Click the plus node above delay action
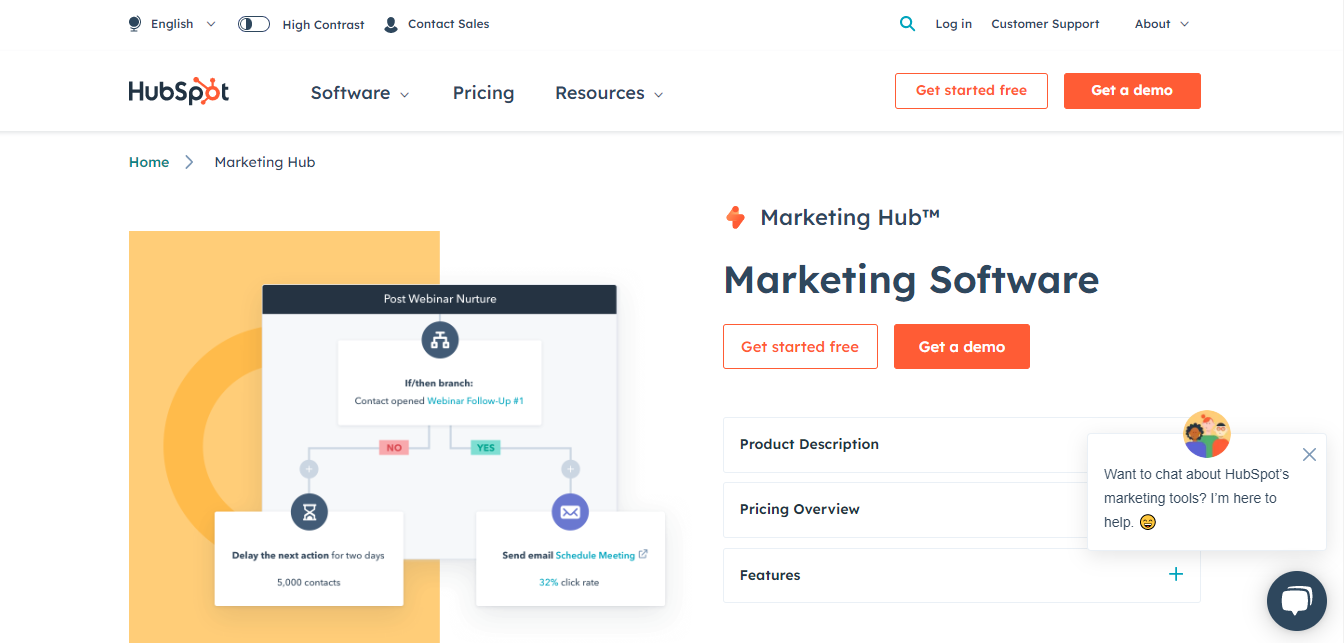The image size is (1344, 643). point(309,468)
